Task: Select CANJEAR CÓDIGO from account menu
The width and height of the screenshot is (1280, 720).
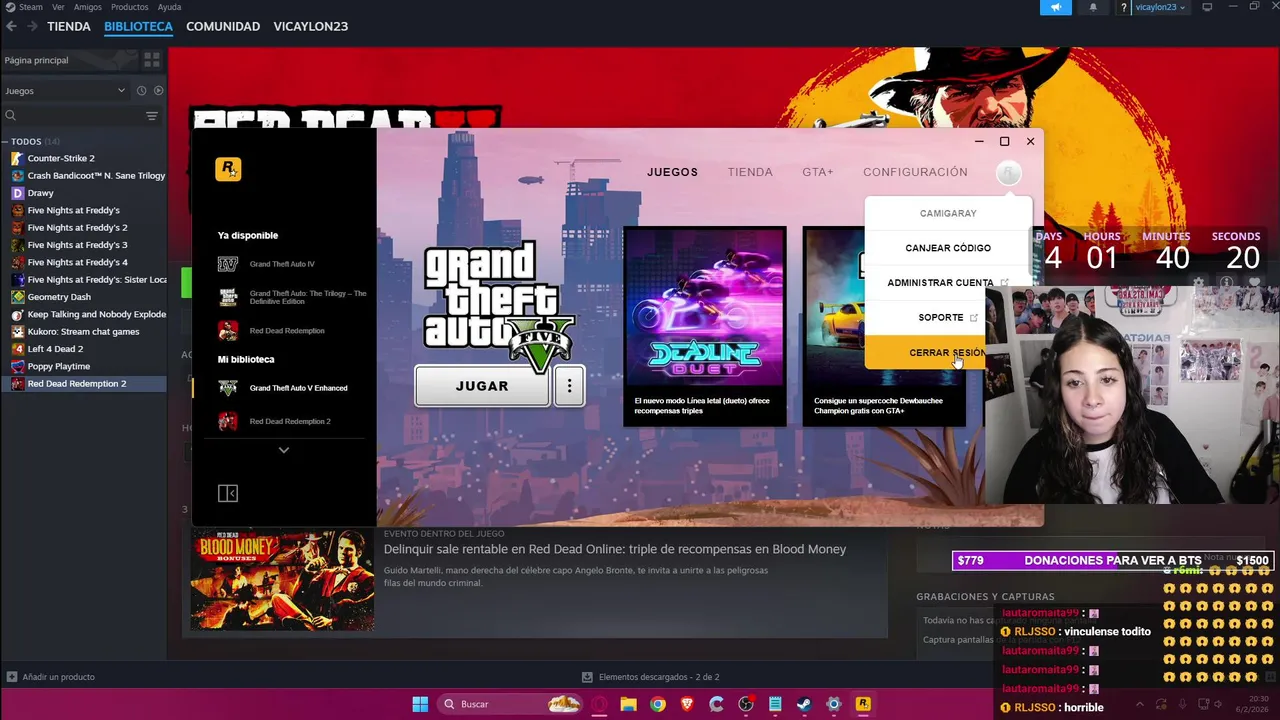Action: (948, 248)
